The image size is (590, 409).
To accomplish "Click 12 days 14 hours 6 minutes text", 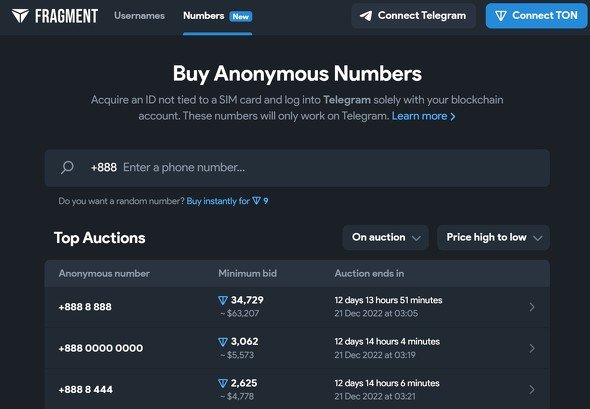I will coord(387,383).
